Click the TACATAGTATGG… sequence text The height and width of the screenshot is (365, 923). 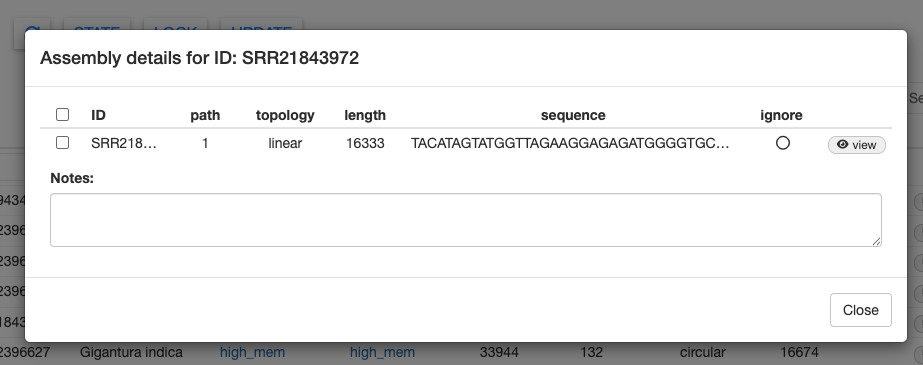570,143
